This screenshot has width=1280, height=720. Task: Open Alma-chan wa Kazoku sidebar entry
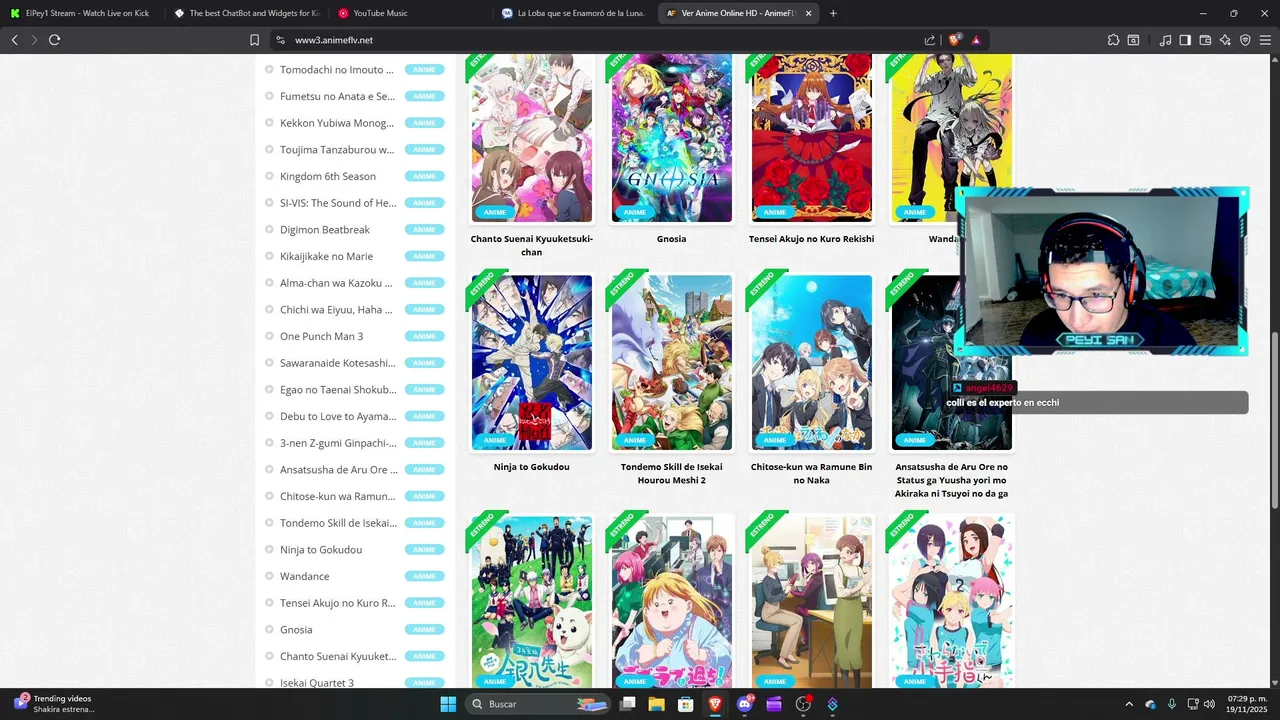pyautogui.click(x=337, y=283)
